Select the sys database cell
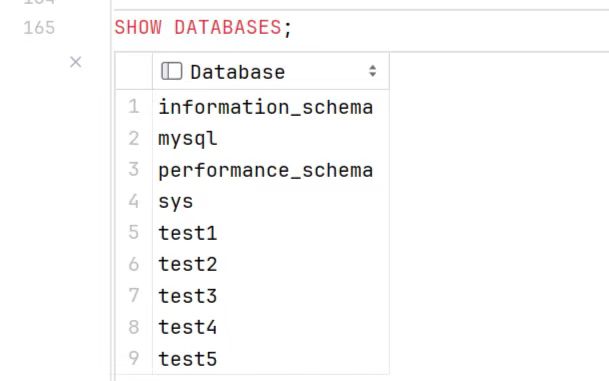Screen dimensions: 609x381 [271, 201]
